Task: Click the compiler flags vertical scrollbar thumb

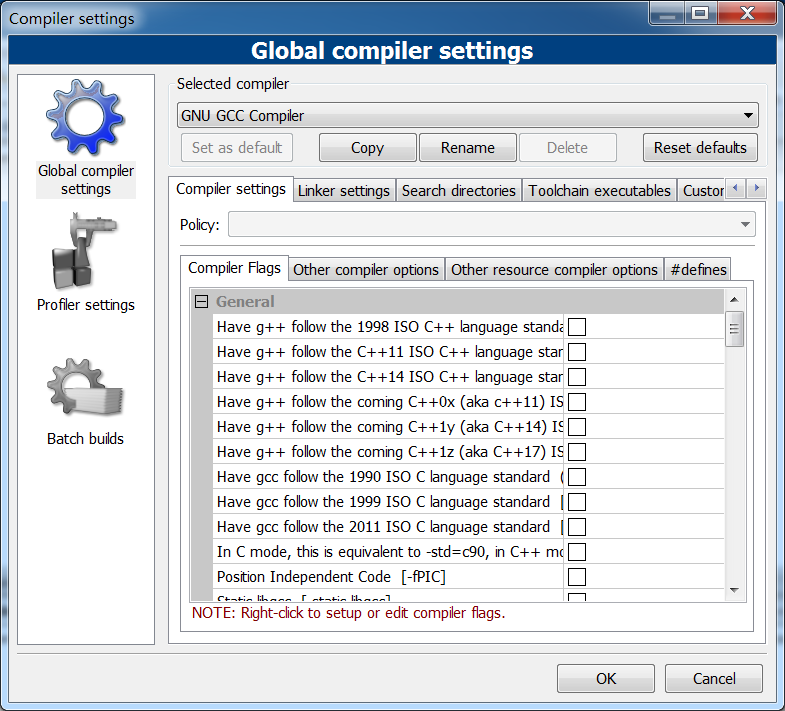Action: [x=734, y=328]
